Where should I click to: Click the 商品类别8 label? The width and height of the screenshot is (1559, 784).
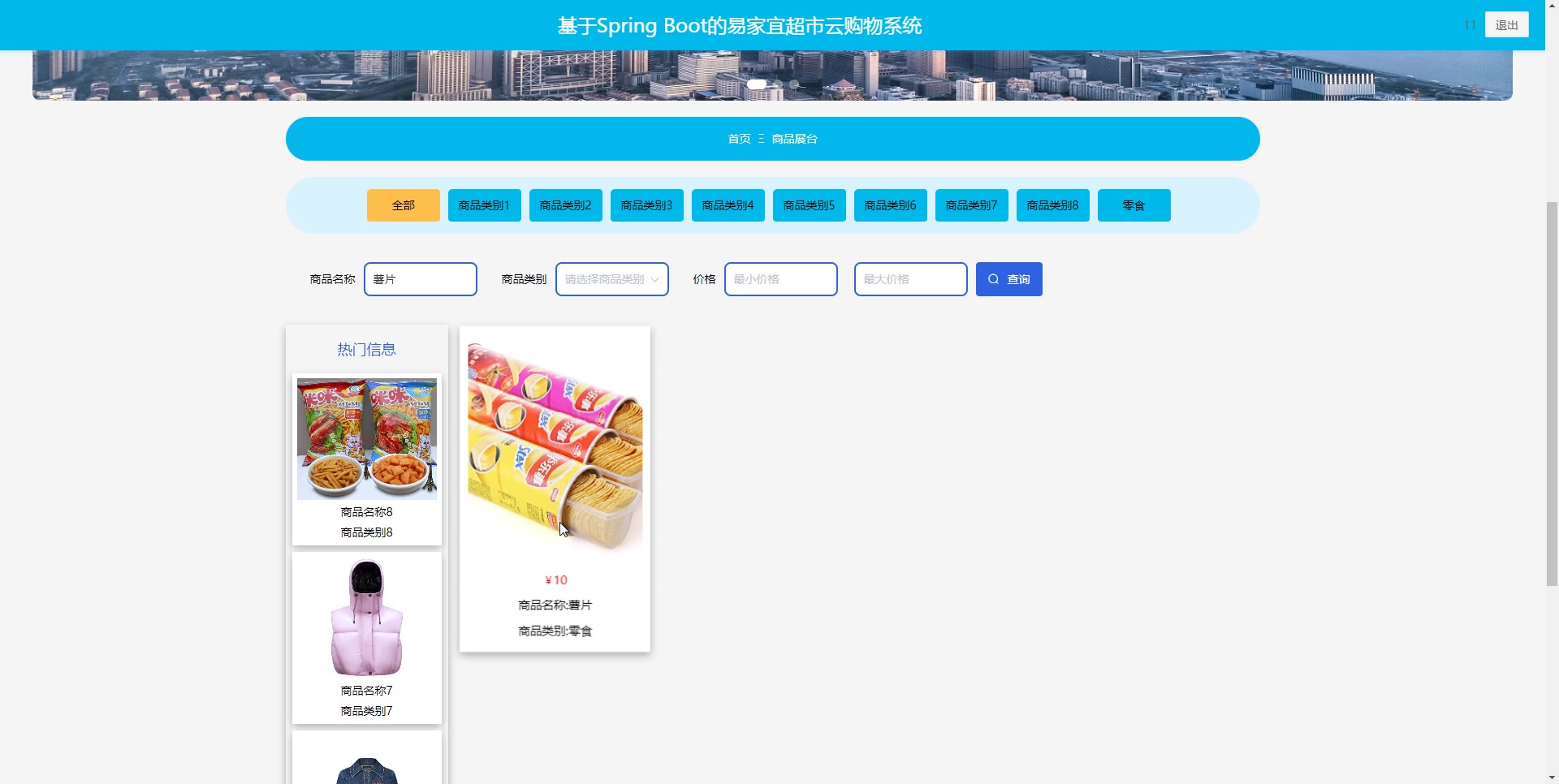pyautogui.click(x=367, y=532)
